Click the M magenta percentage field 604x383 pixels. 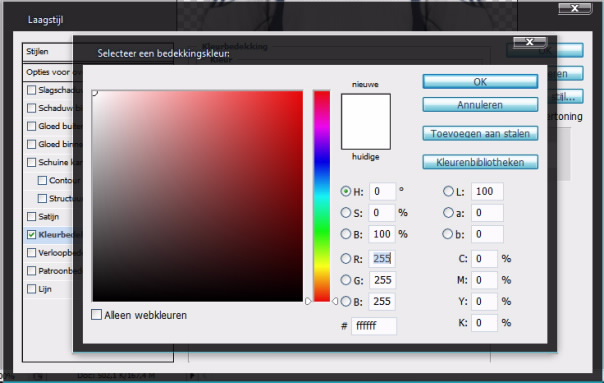click(x=484, y=280)
